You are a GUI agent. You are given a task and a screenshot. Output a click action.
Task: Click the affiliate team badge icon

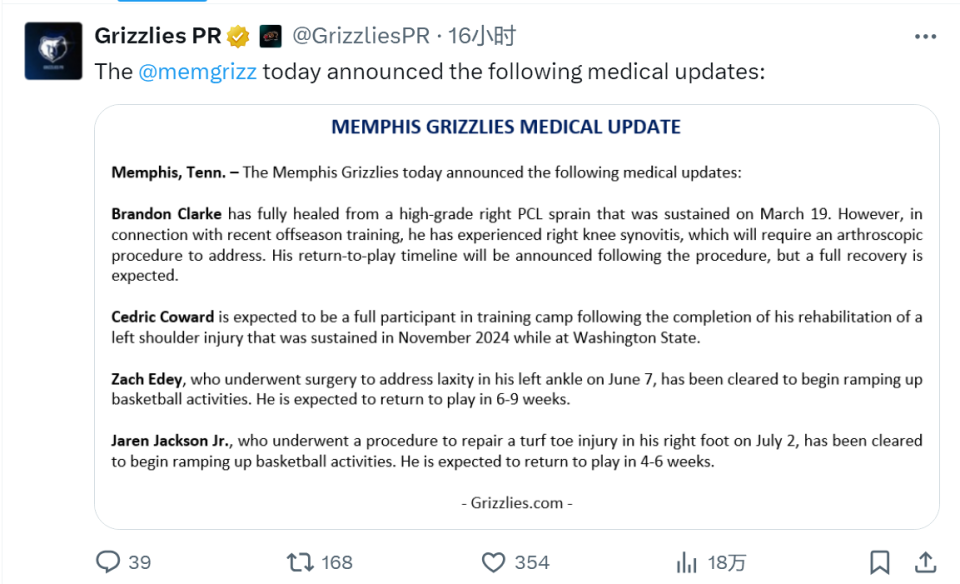[271, 37]
